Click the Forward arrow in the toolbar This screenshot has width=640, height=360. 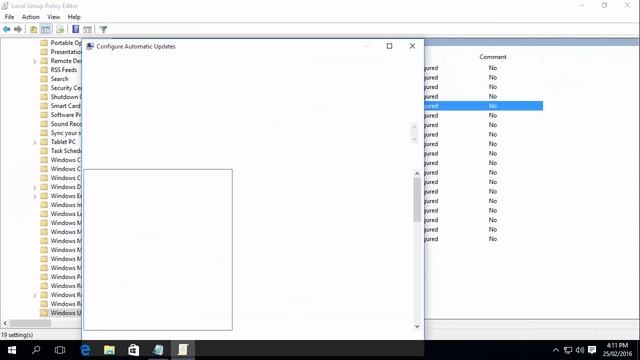pos(18,29)
